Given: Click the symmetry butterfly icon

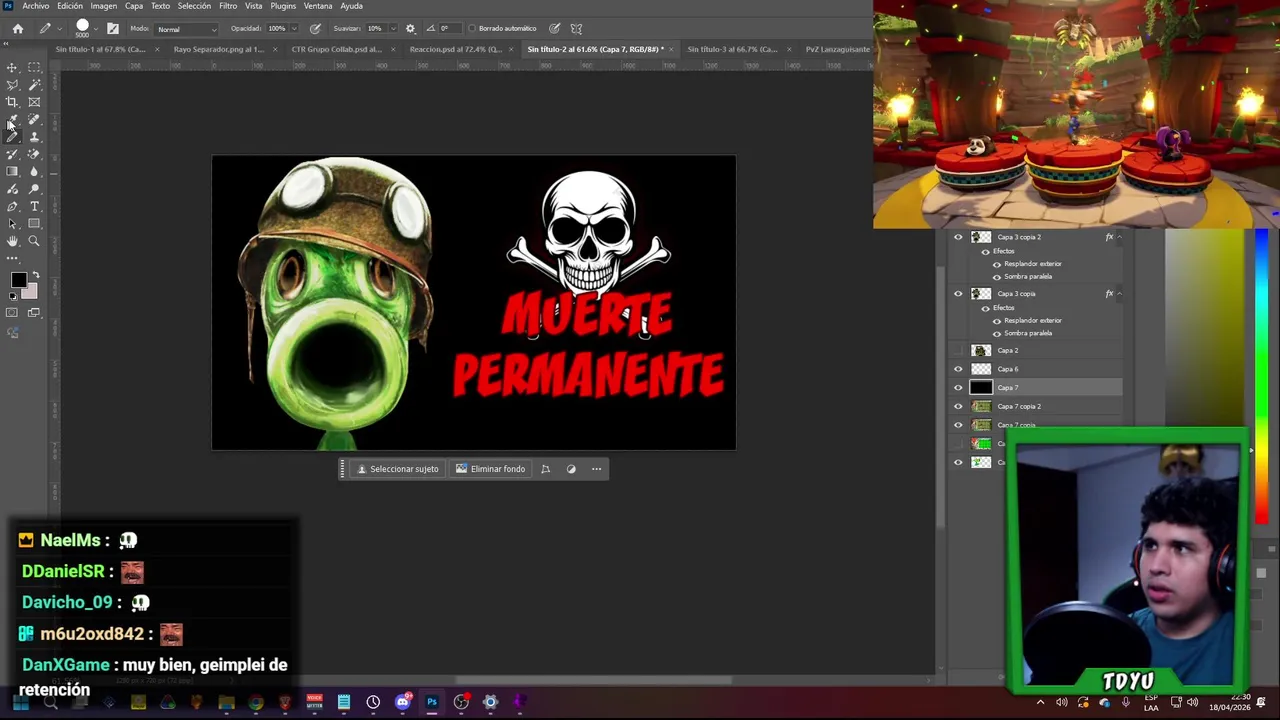Looking at the screenshot, I should tap(576, 28).
